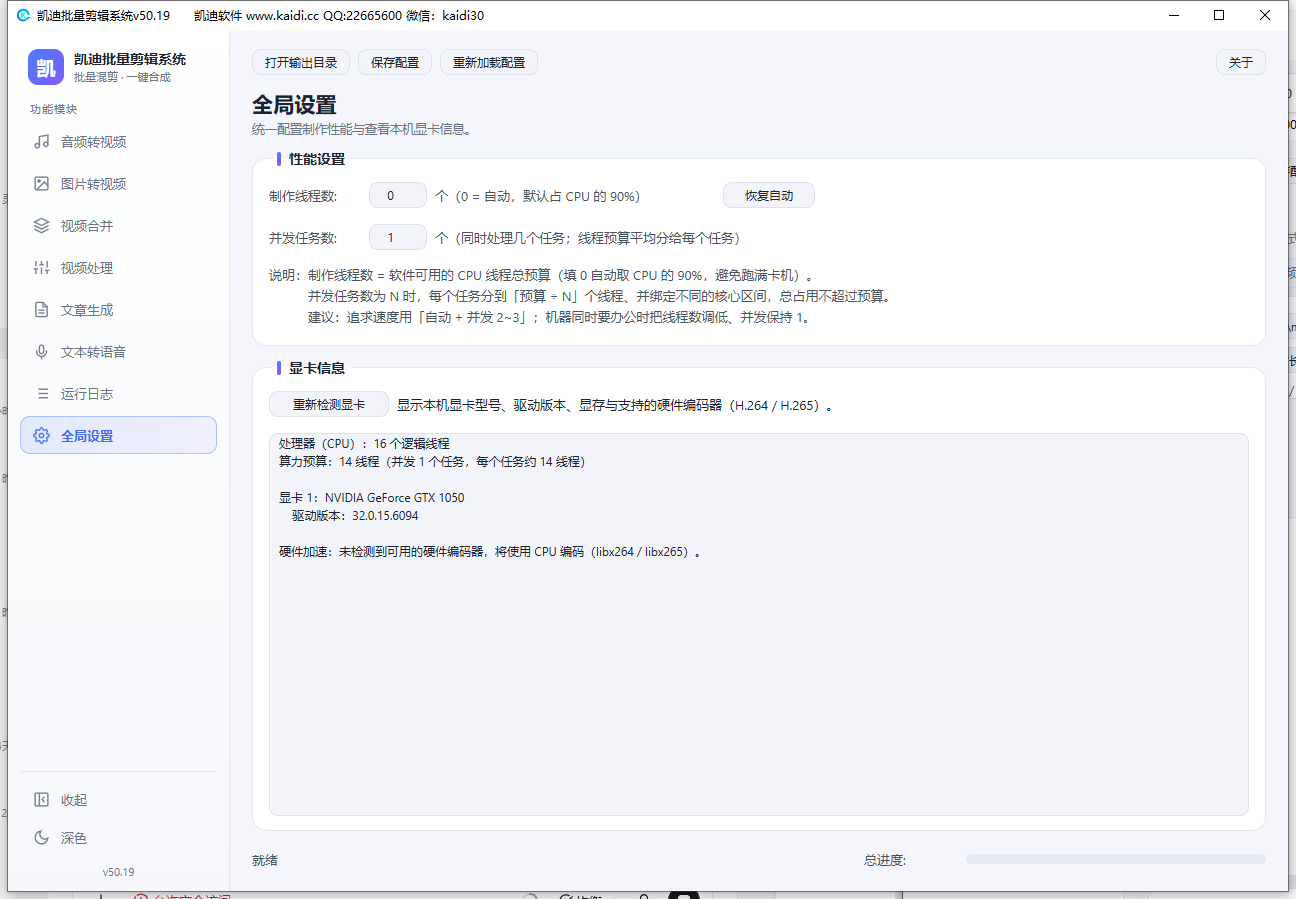Click the 全局设置 page heading
Image resolution: width=1296 pixels, height=899 pixels.
coord(294,105)
